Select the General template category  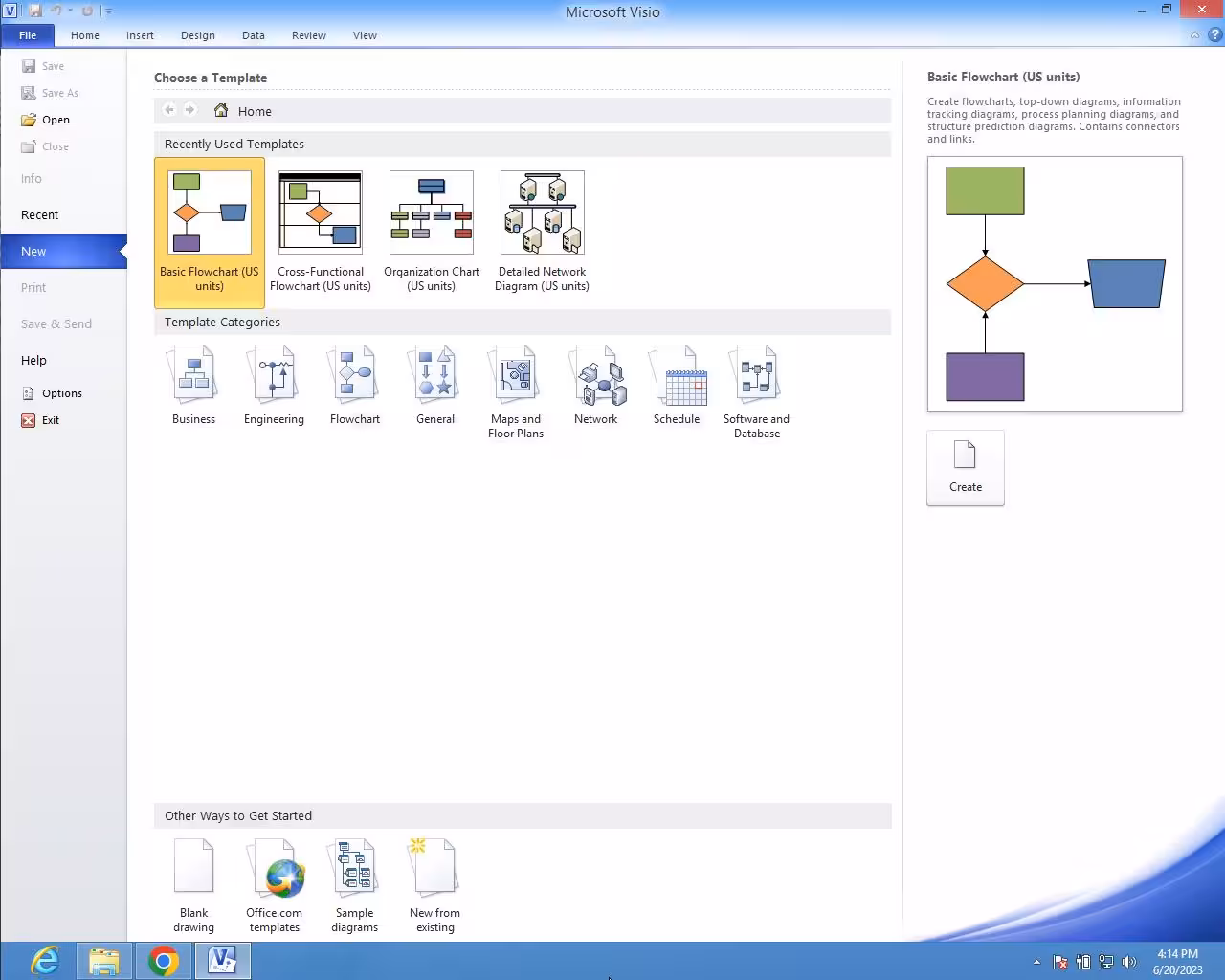pyautogui.click(x=434, y=383)
